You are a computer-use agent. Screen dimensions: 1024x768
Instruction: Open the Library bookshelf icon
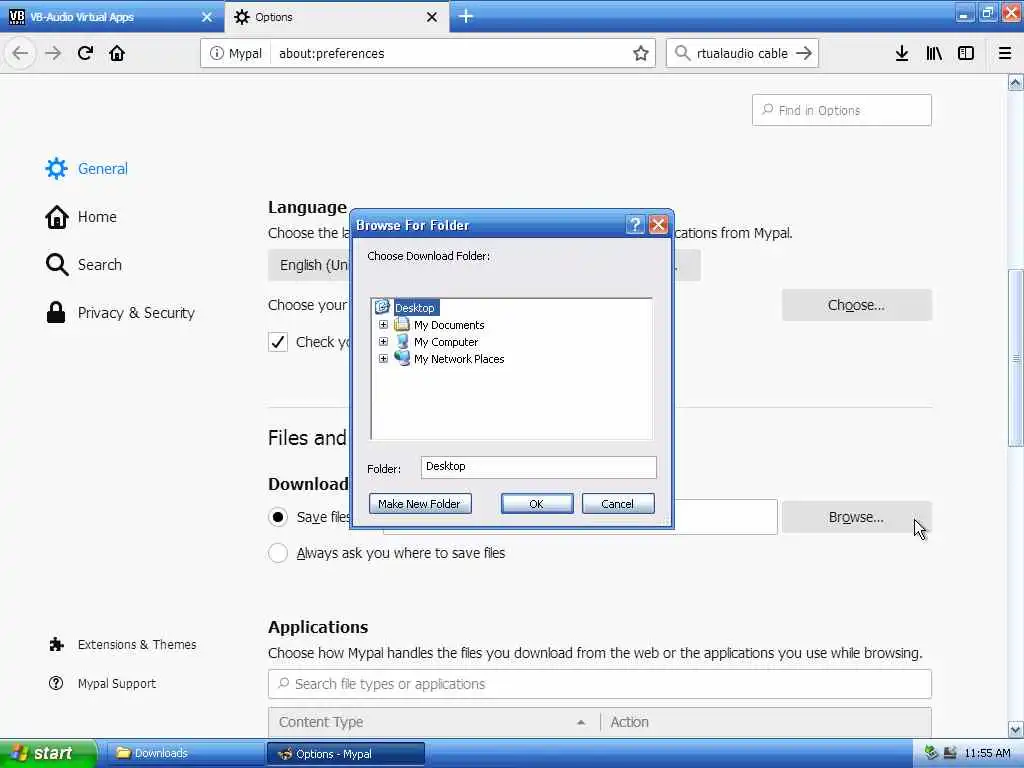click(934, 53)
